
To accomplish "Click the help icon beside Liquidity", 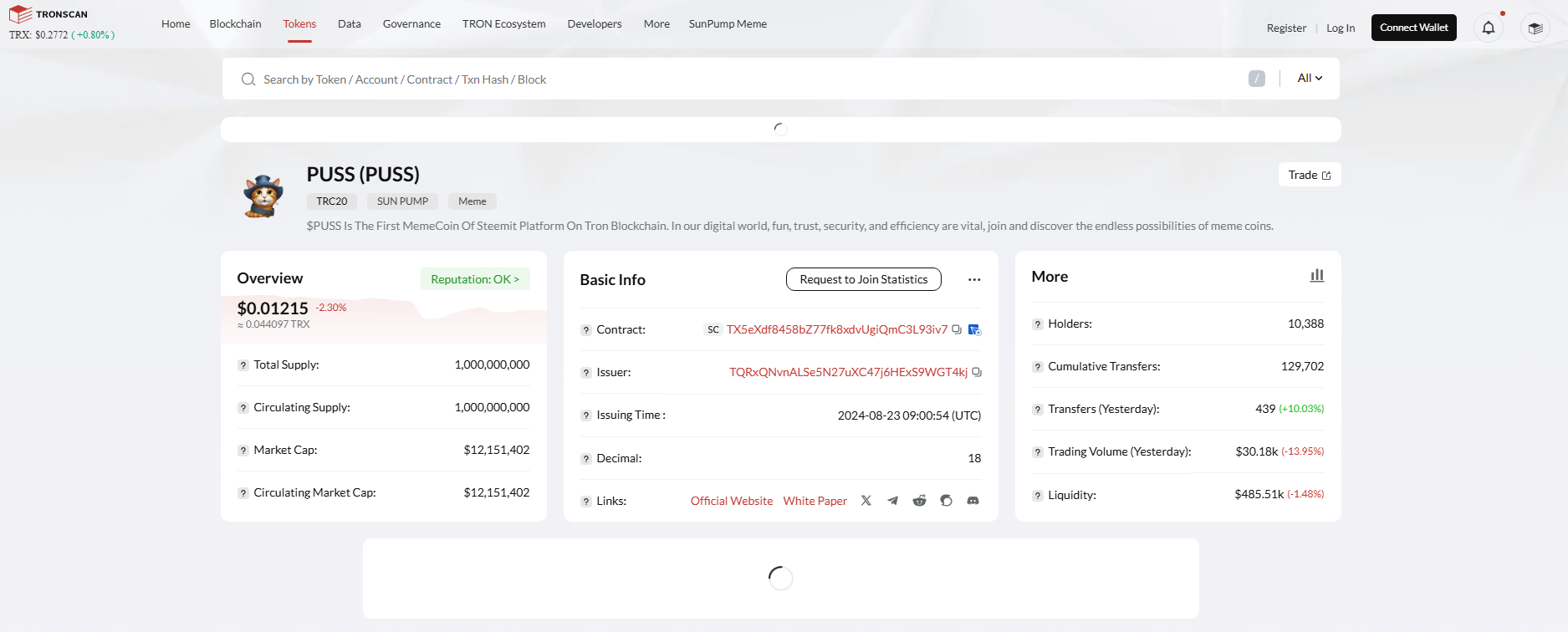I will tap(1038, 496).
